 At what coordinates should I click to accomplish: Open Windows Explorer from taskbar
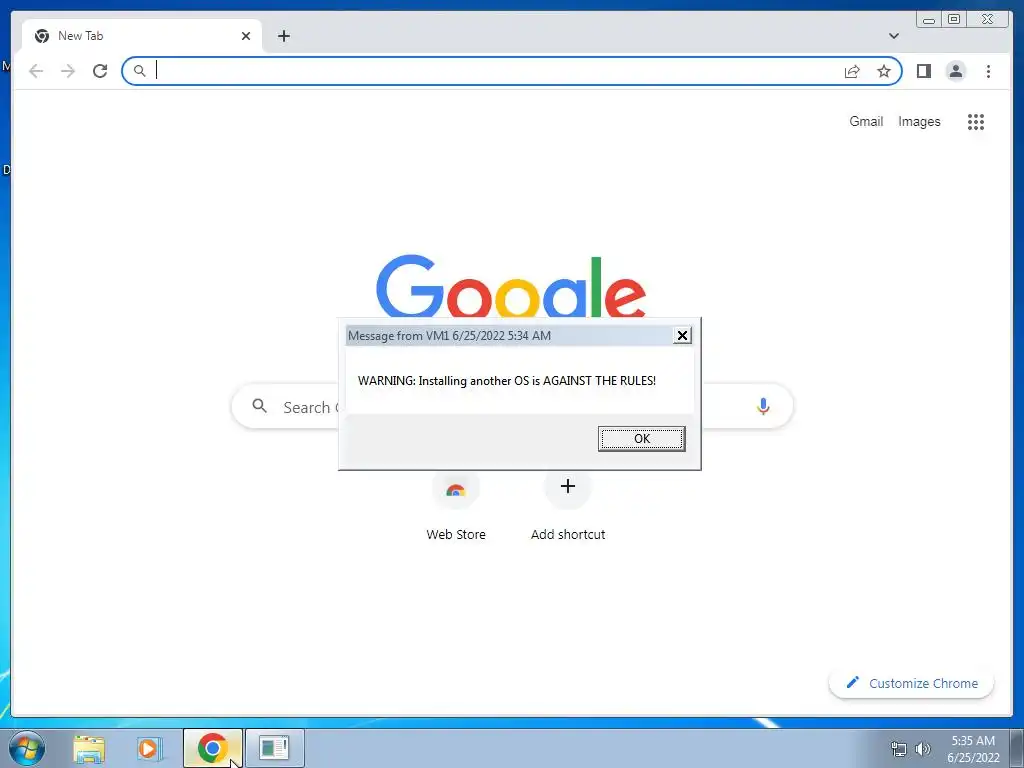click(89, 748)
